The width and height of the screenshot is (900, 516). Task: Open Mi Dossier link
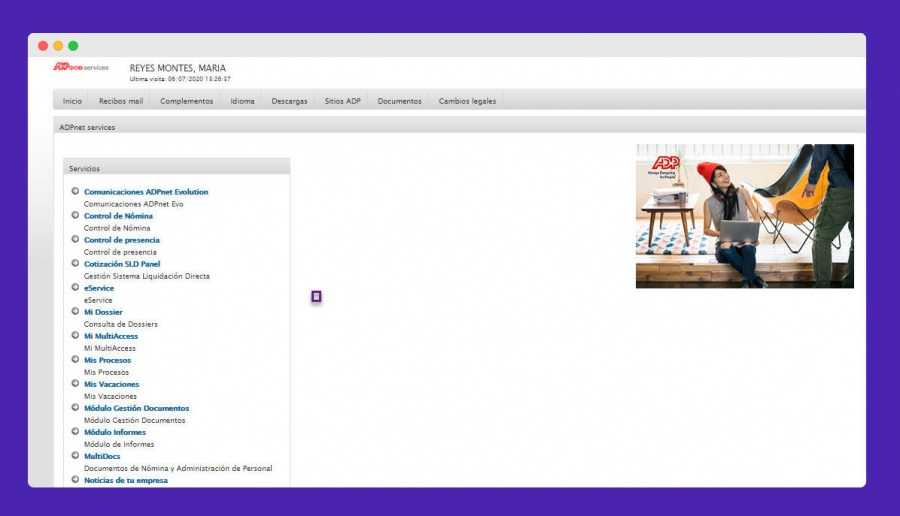coord(103,312)
